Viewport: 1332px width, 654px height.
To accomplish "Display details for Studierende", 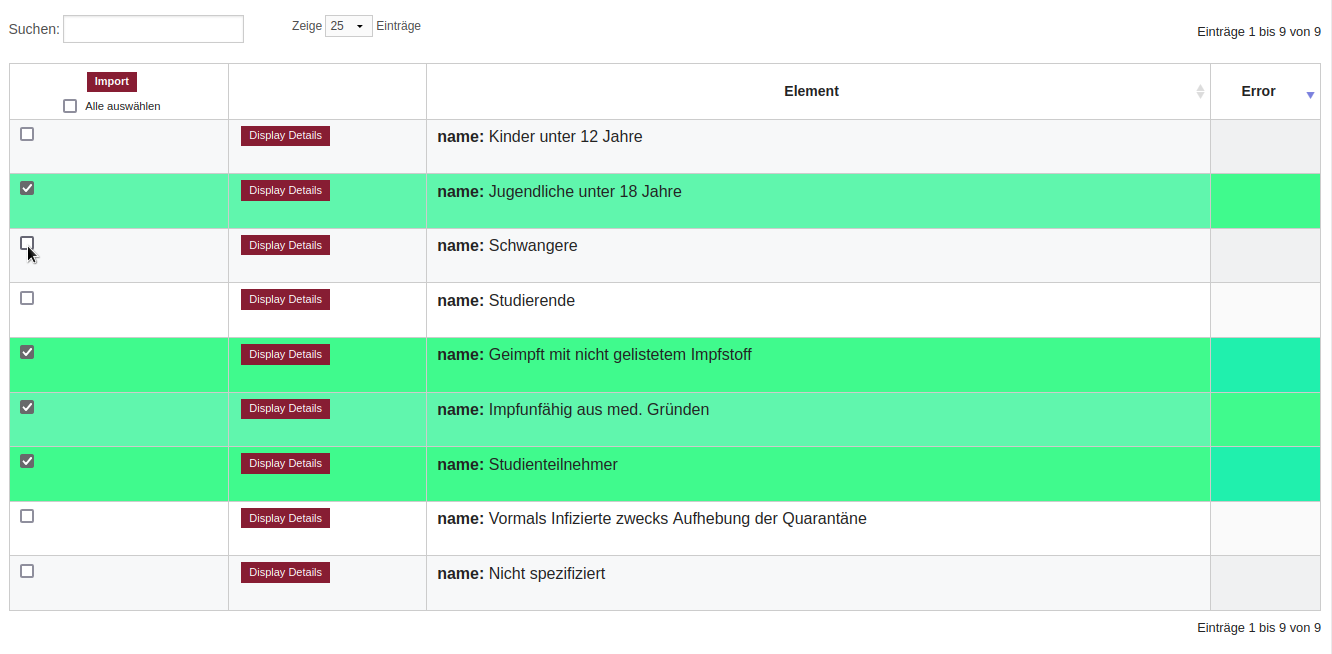I will pos(285,299).
